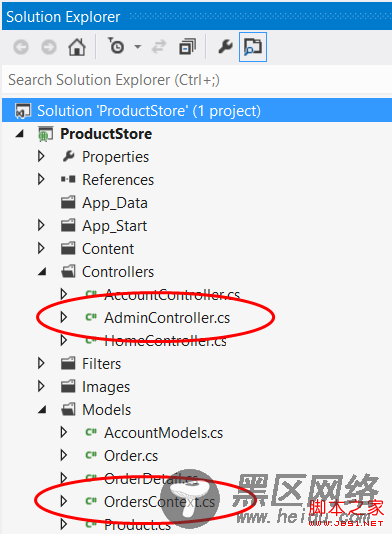Image resolution: width=392 pixels, height=534 pixels.
Task: Focus the Search Solution Explorer field
Action: (197, 80)
